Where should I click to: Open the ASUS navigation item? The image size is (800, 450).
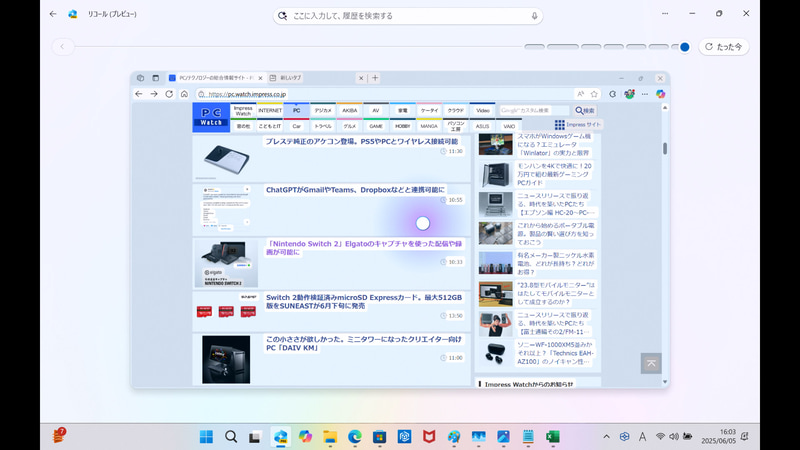pos(482,126)
